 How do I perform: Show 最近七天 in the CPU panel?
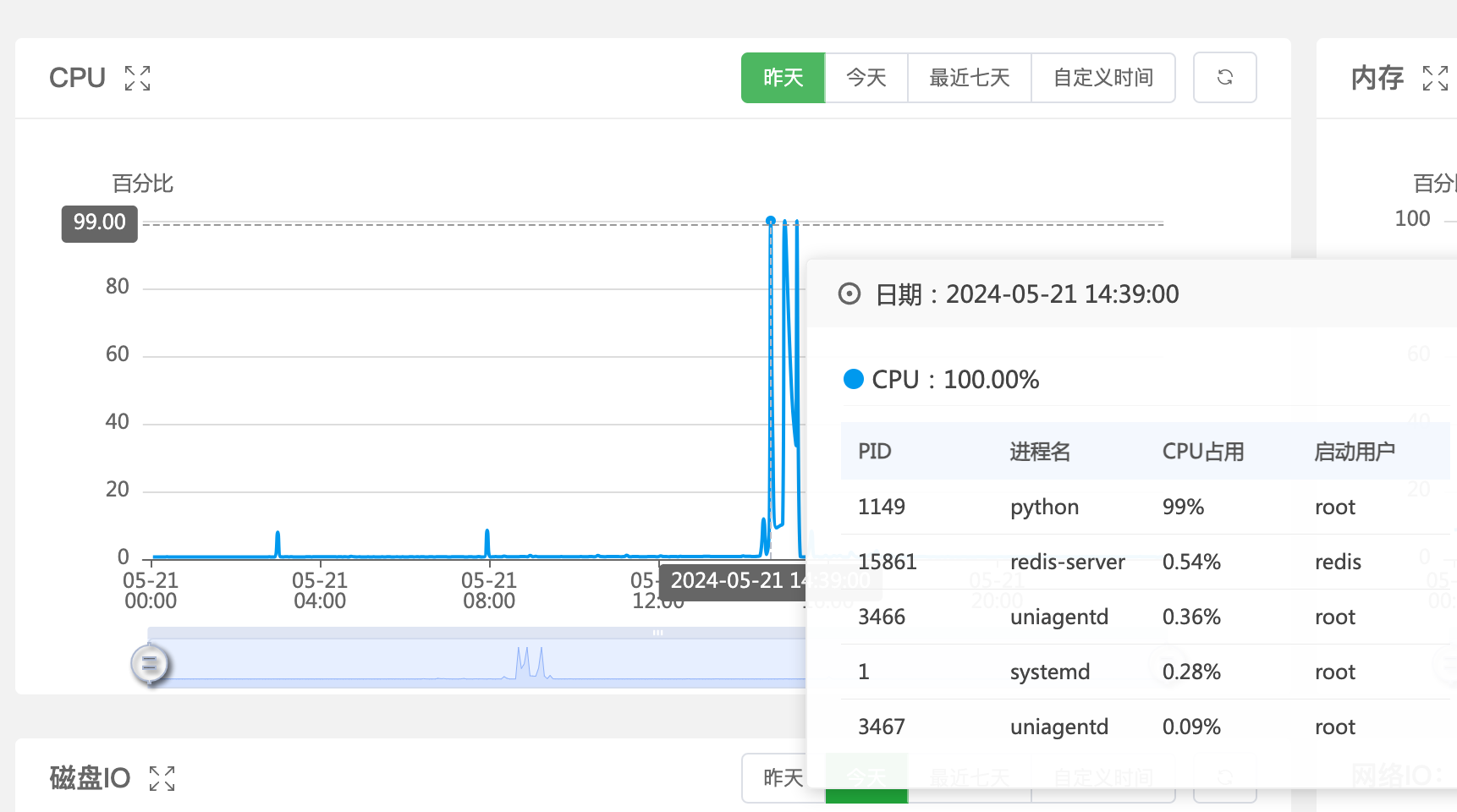click(x=970, y=78)
